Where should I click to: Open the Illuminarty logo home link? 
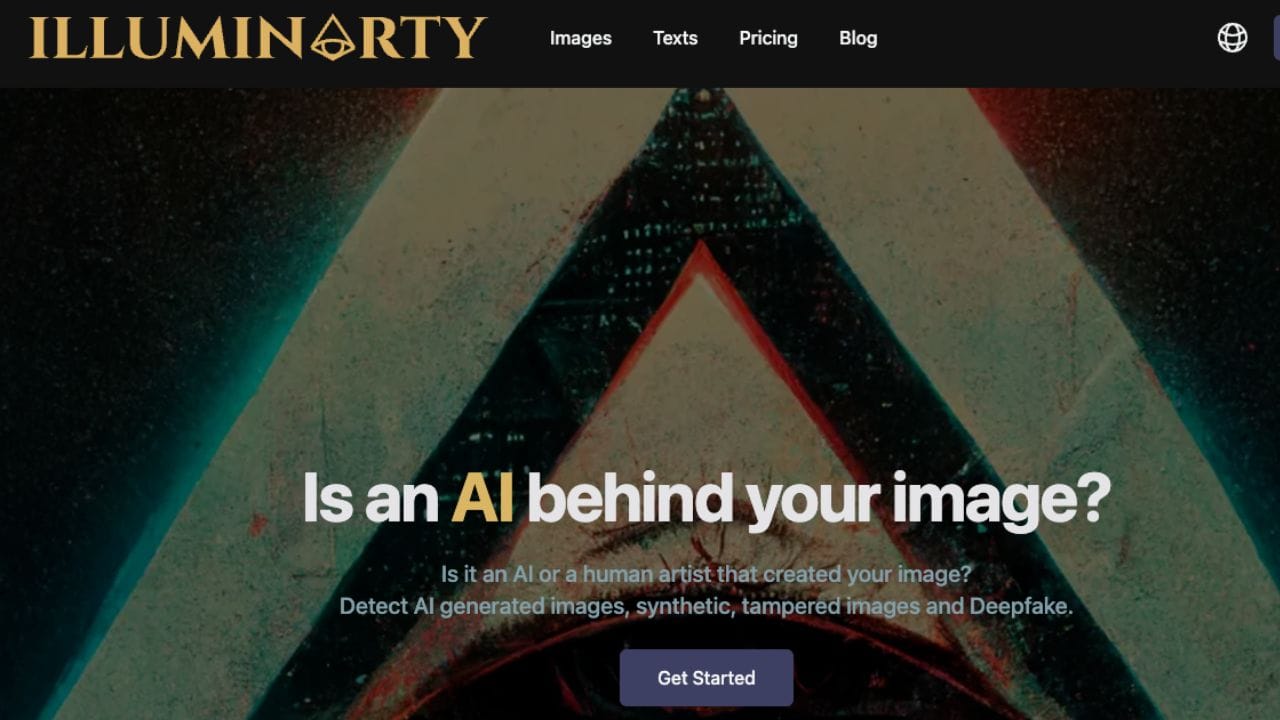[x=258, y=38]
